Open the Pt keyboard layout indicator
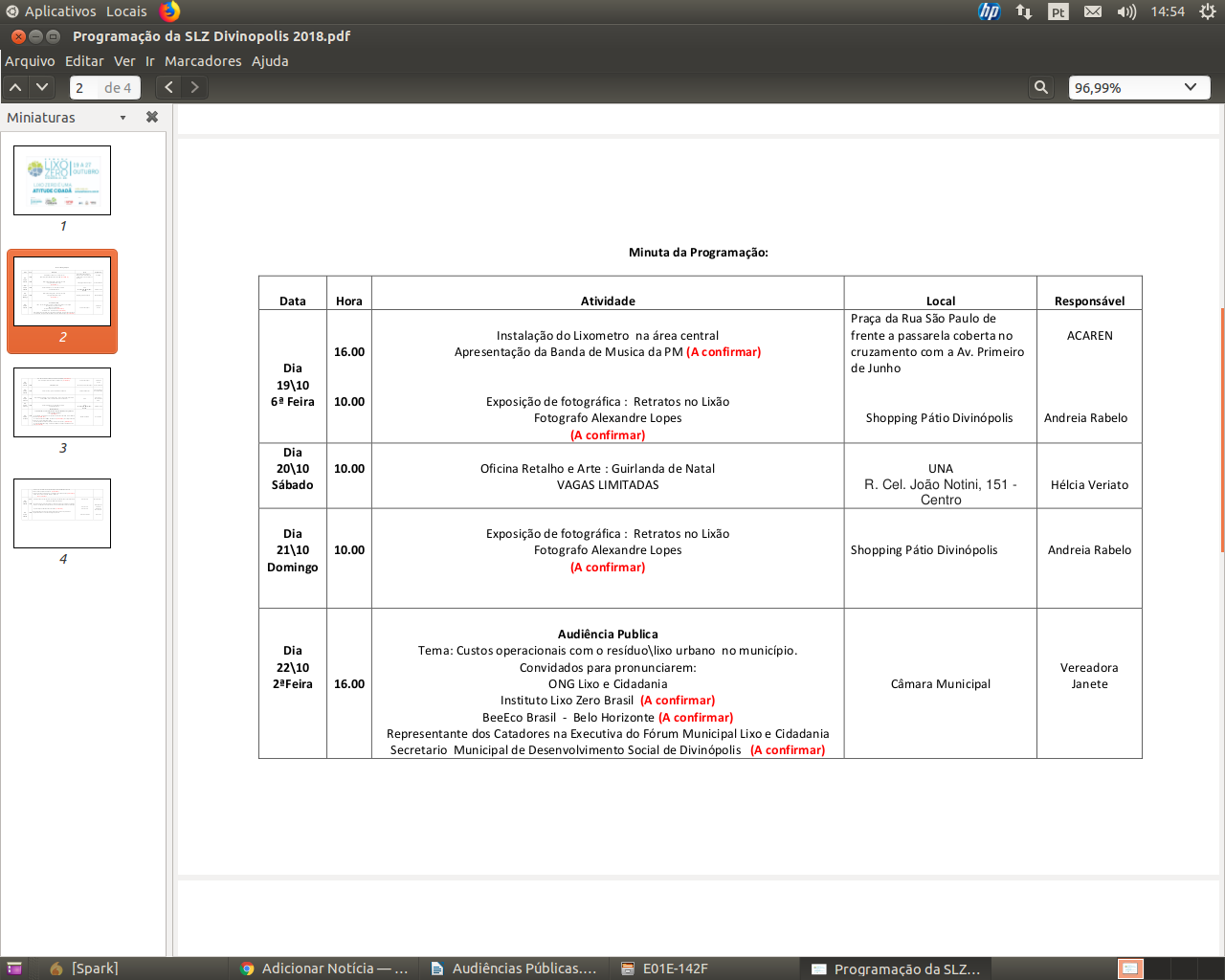Image resolution: width=1225 pixels, height=980 pixels. click(x=1058, y=11)
